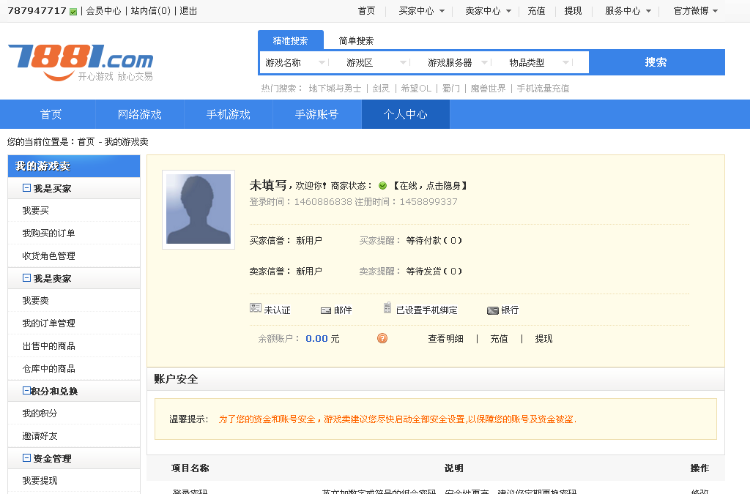Screen dimensions: 750x494
Task: Click the orange question mark help icon
Action: click(x=382, y=339)
